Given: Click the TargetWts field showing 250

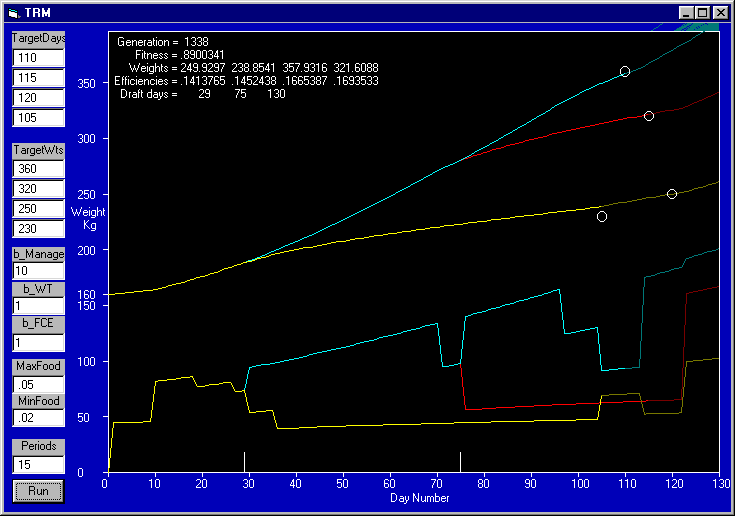Looking at the screenshot, I should click(38, 208).
